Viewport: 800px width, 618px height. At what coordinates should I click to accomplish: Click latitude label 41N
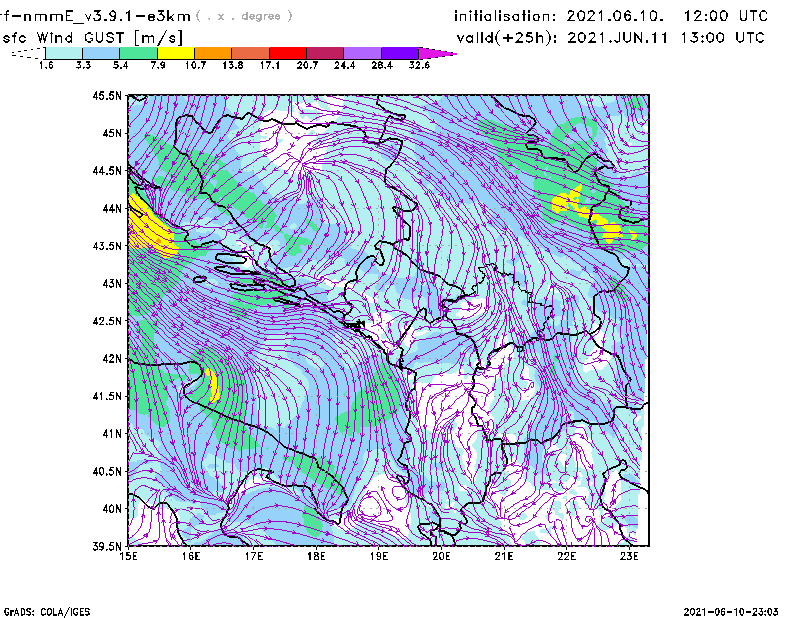[112, 434]
